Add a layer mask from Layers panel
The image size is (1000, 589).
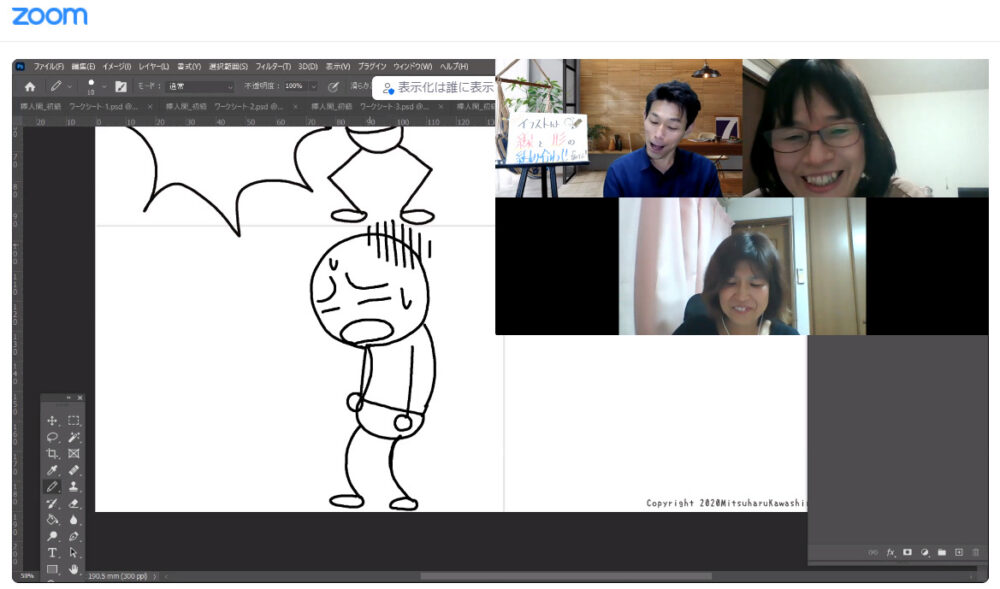[x=907, y=552]
